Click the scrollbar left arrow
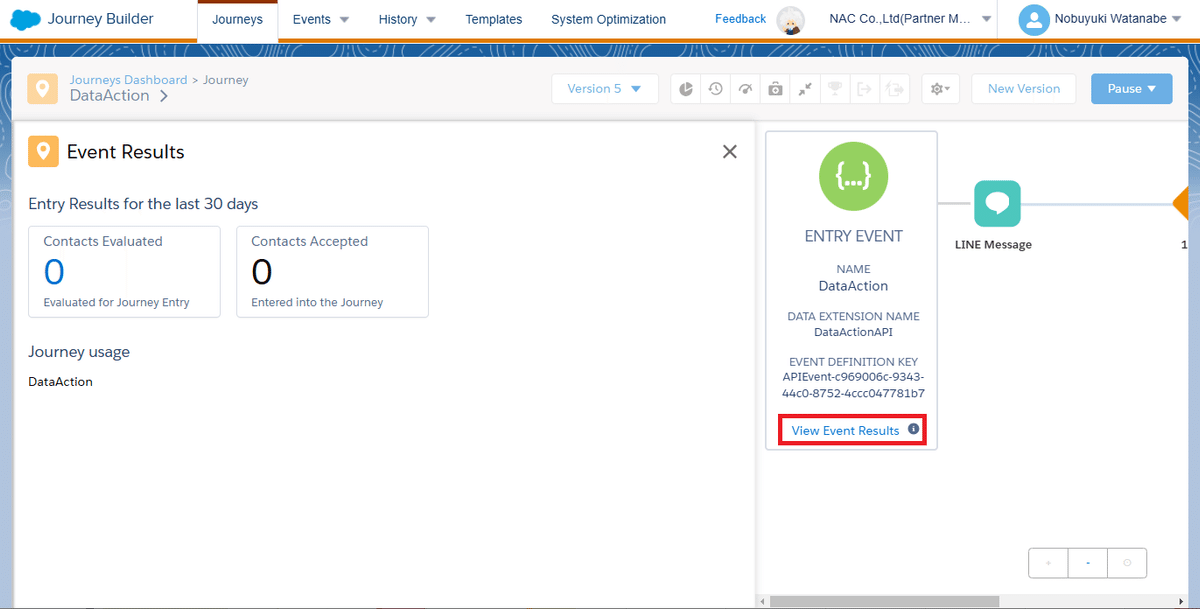Screen dimensions: 1200x609 [763, 602]
